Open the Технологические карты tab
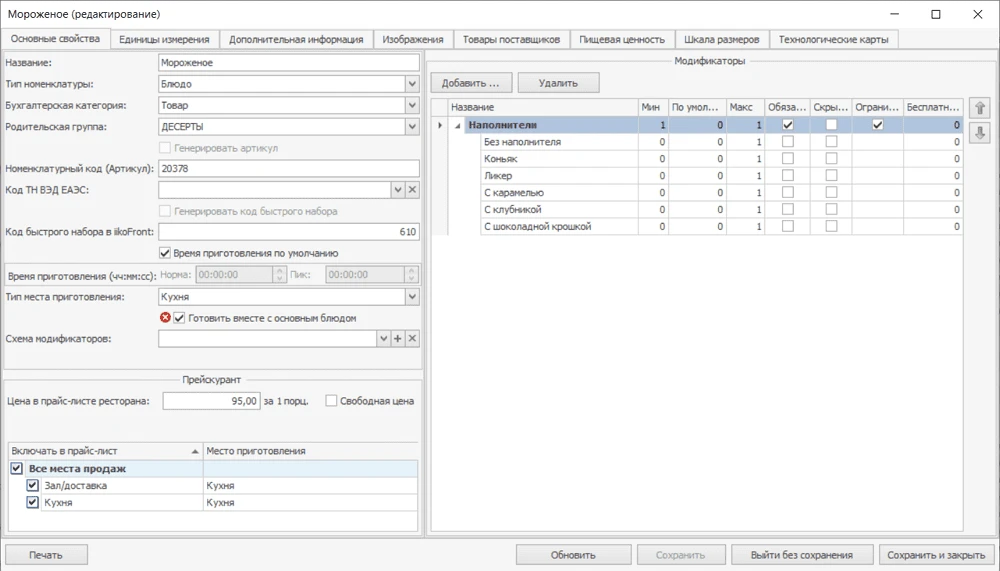The width and height of the screenshot is (1000, 571). pos(833,39)
